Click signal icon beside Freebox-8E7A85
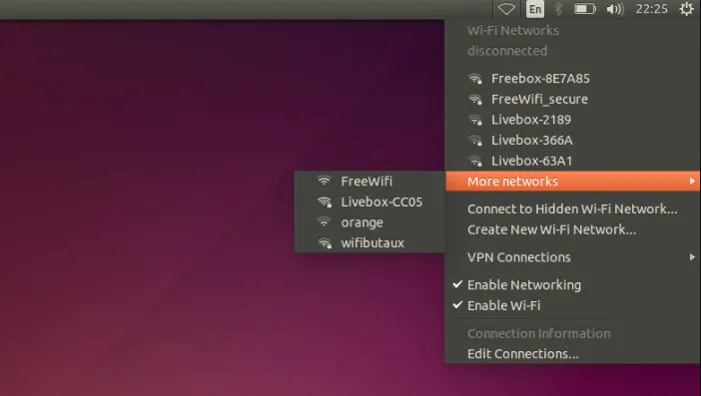This screenshot has height=396, width=701. (475, 79)
